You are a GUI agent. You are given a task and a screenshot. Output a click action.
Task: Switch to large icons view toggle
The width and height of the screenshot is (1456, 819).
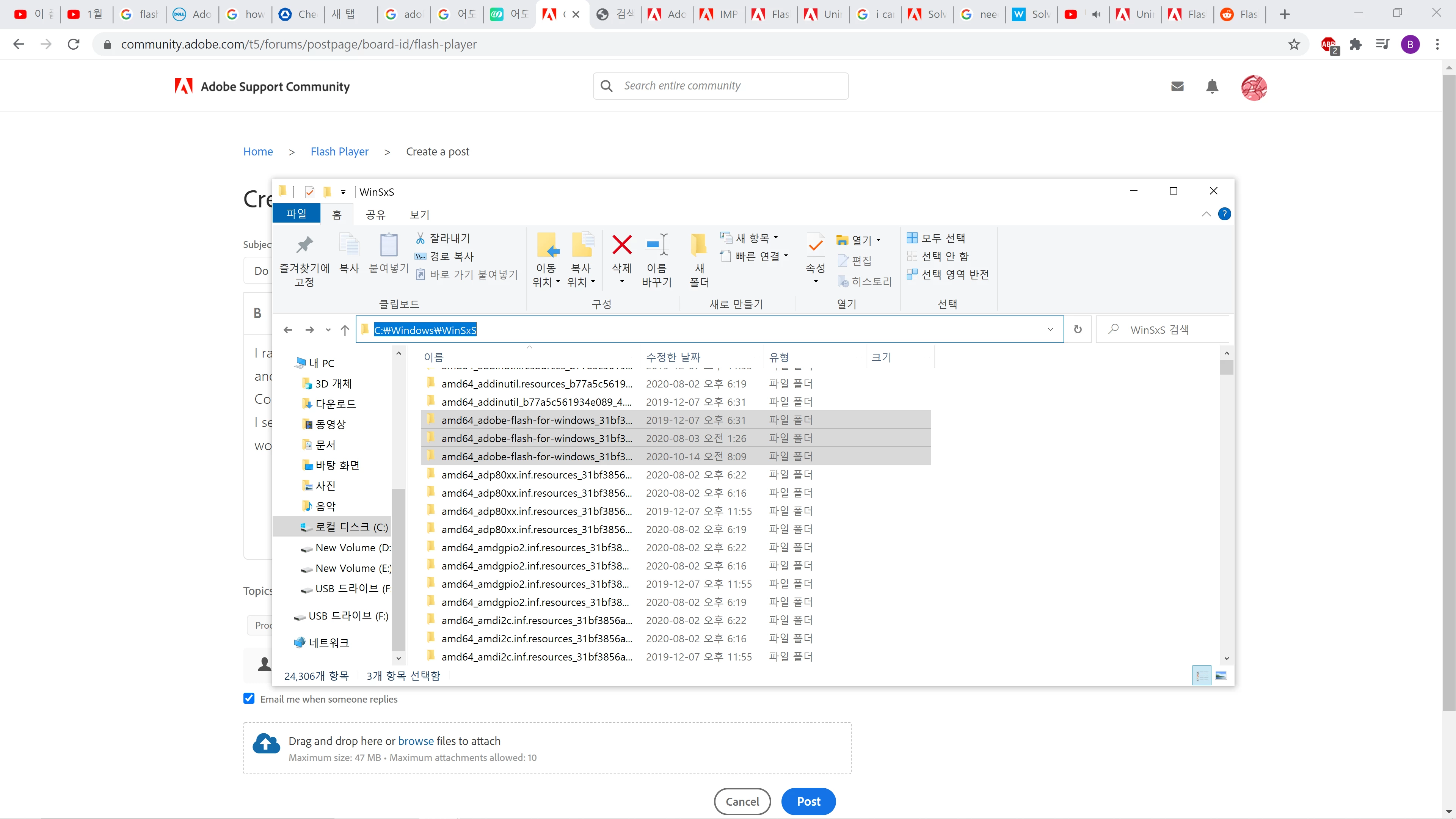(1221, 675)
